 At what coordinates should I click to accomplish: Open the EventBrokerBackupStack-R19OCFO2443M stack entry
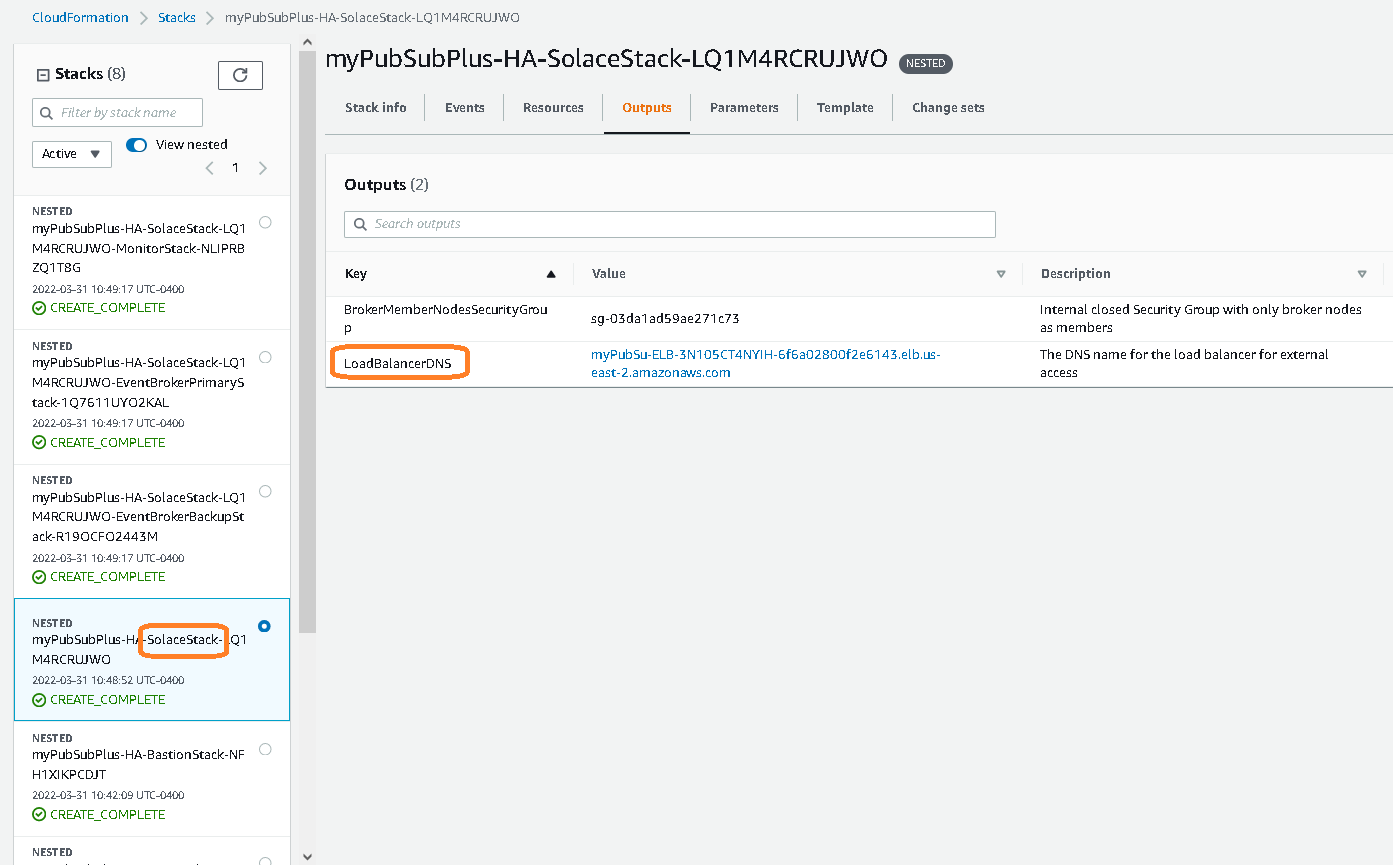[139, 517]
